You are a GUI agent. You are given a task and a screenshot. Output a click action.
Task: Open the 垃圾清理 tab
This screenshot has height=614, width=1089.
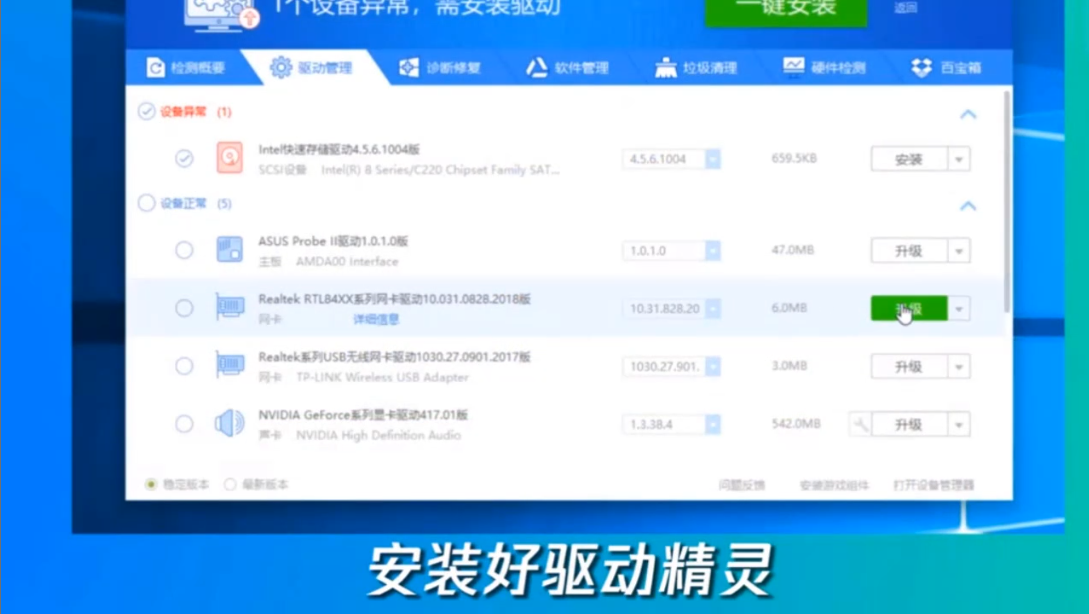click(696, 67)
